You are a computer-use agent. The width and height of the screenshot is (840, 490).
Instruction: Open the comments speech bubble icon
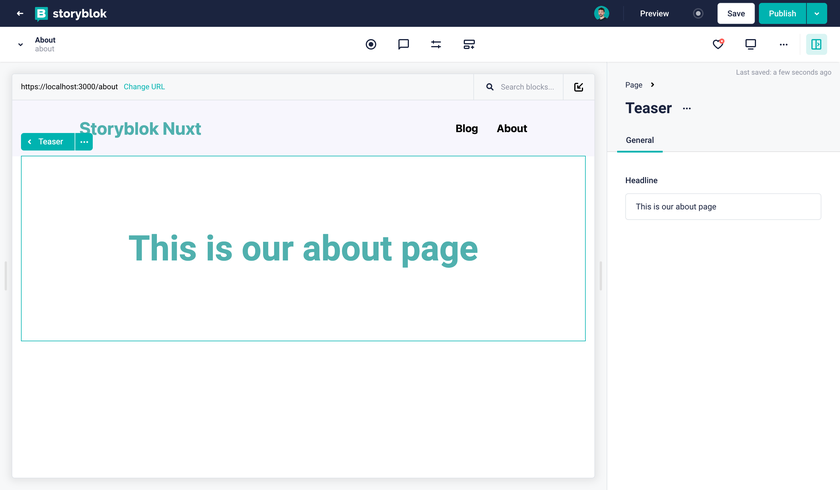click(403, 44)
